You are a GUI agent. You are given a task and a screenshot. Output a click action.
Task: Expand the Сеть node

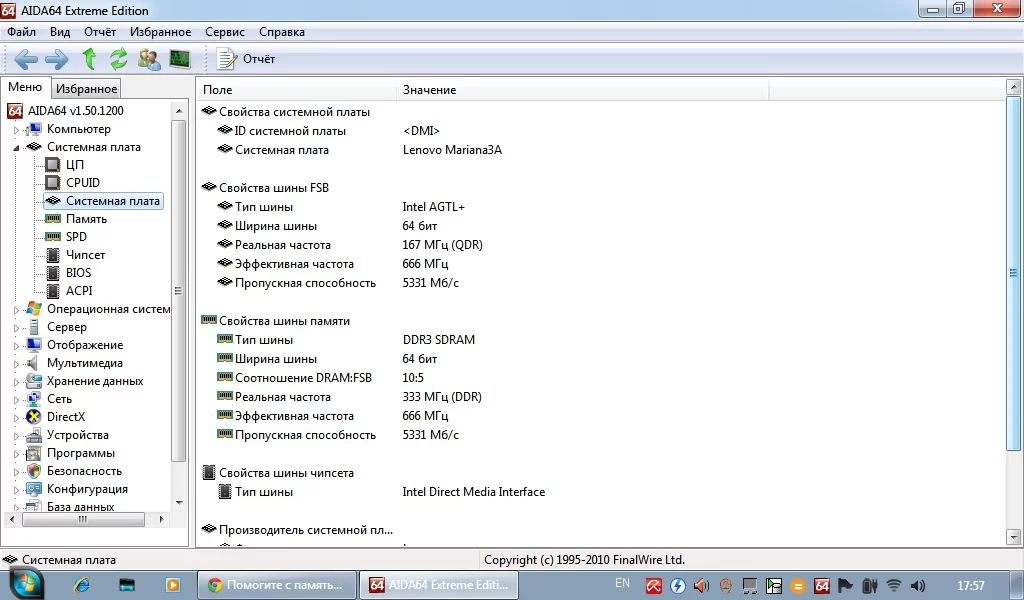point(16,400)
